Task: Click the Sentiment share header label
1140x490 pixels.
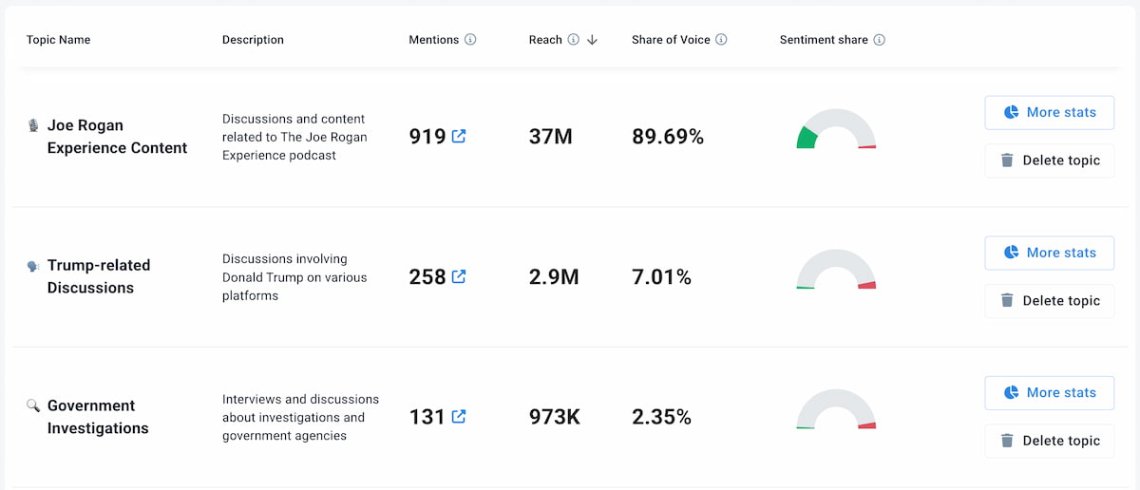Action: click(824, 40)
